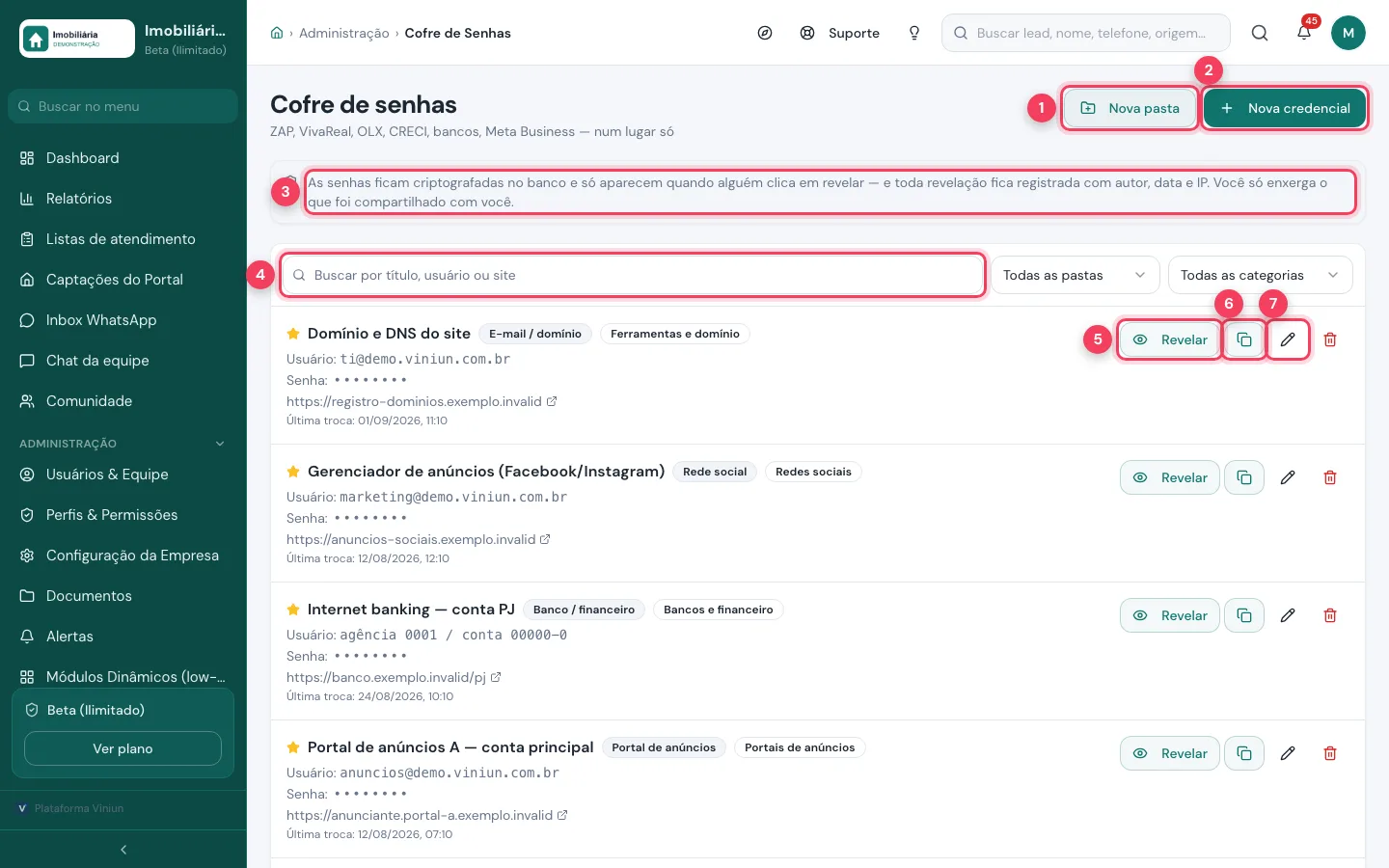Delete the Domínio e DNS do site credential

point(1330,339)
